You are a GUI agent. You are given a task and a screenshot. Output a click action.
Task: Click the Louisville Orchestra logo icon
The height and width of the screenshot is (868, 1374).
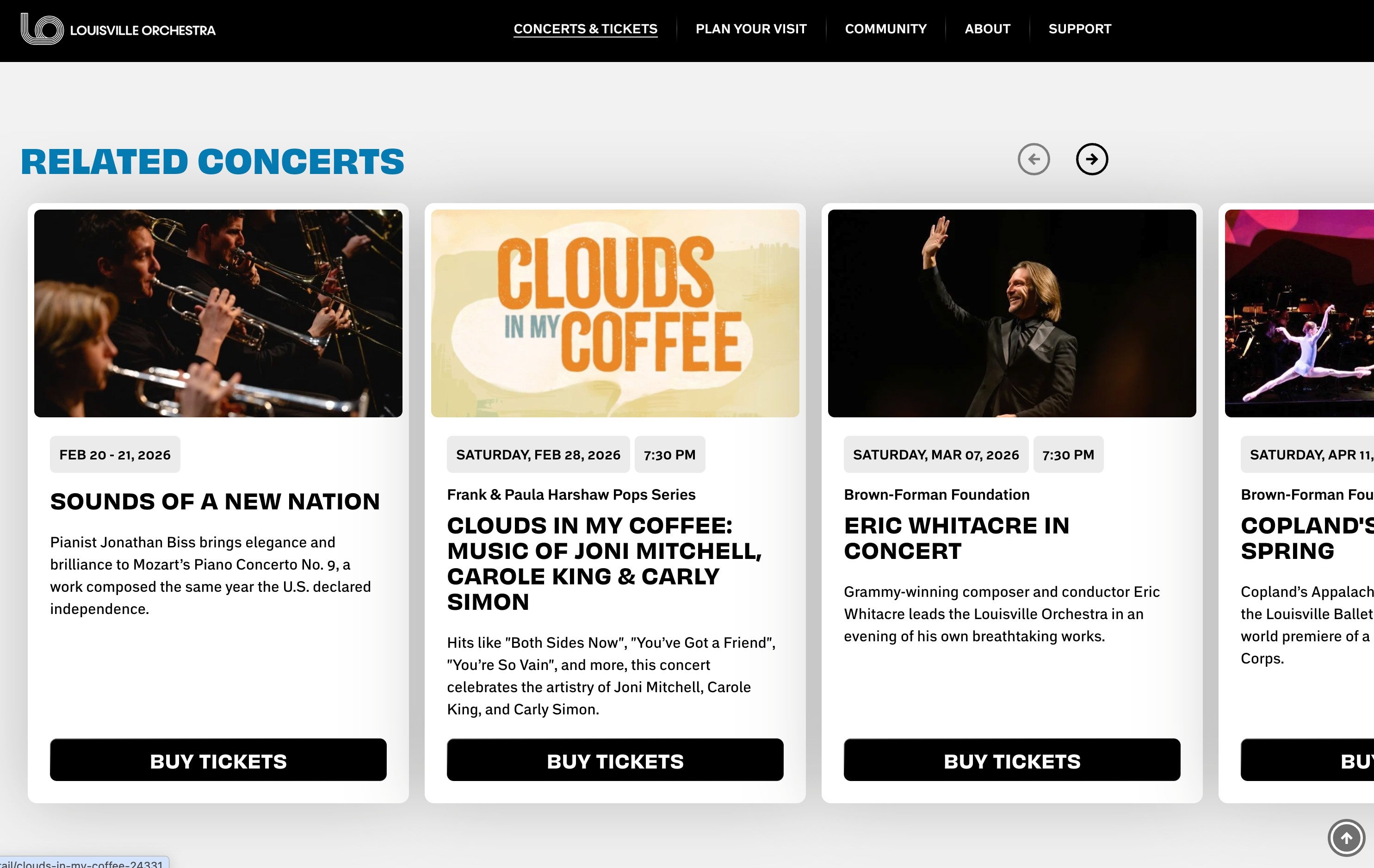pyautogui.click(x=41, y=29)
